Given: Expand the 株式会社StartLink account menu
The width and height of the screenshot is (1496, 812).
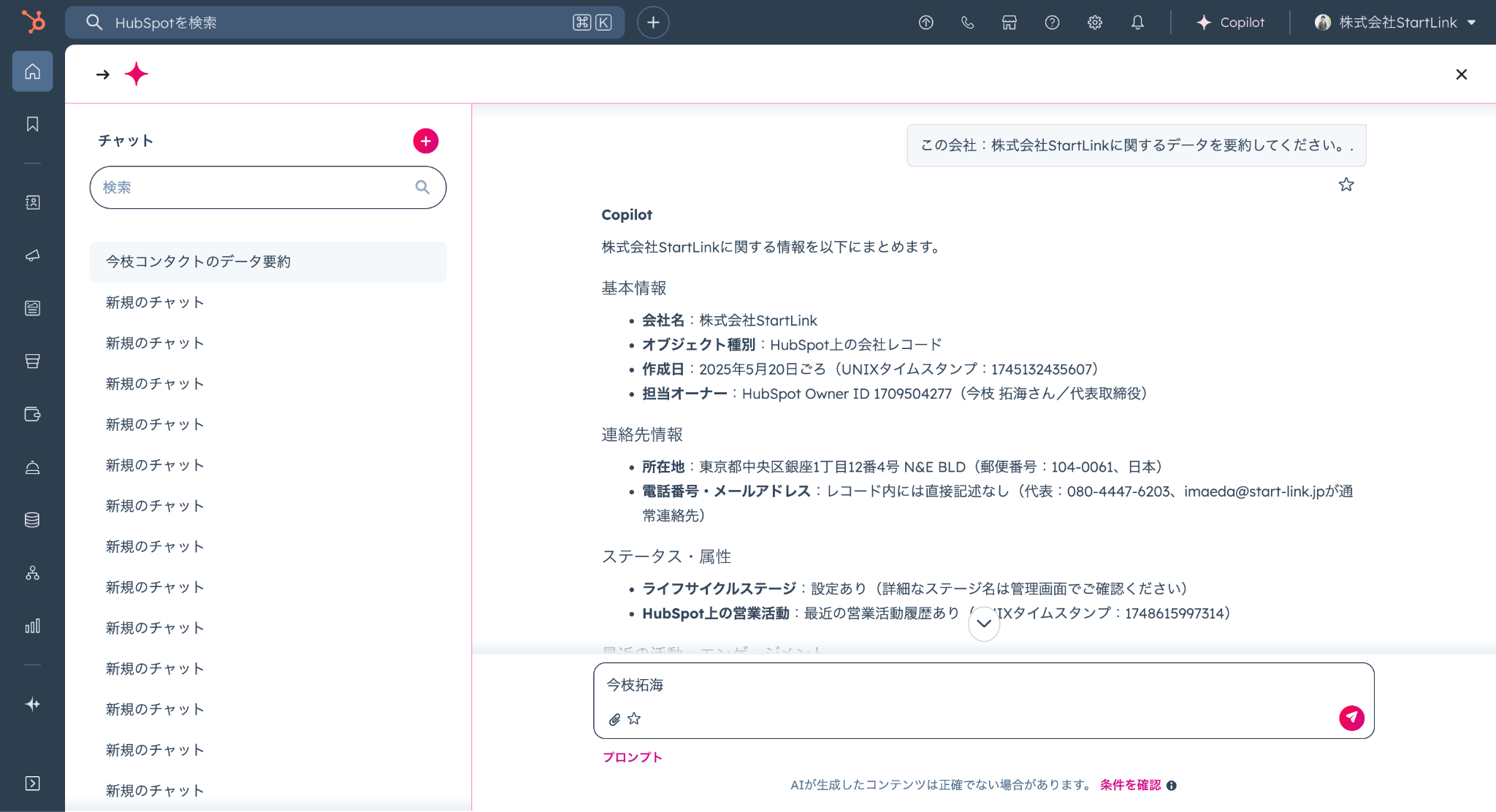Looking at the screenshot, I should click(1395, 23).
